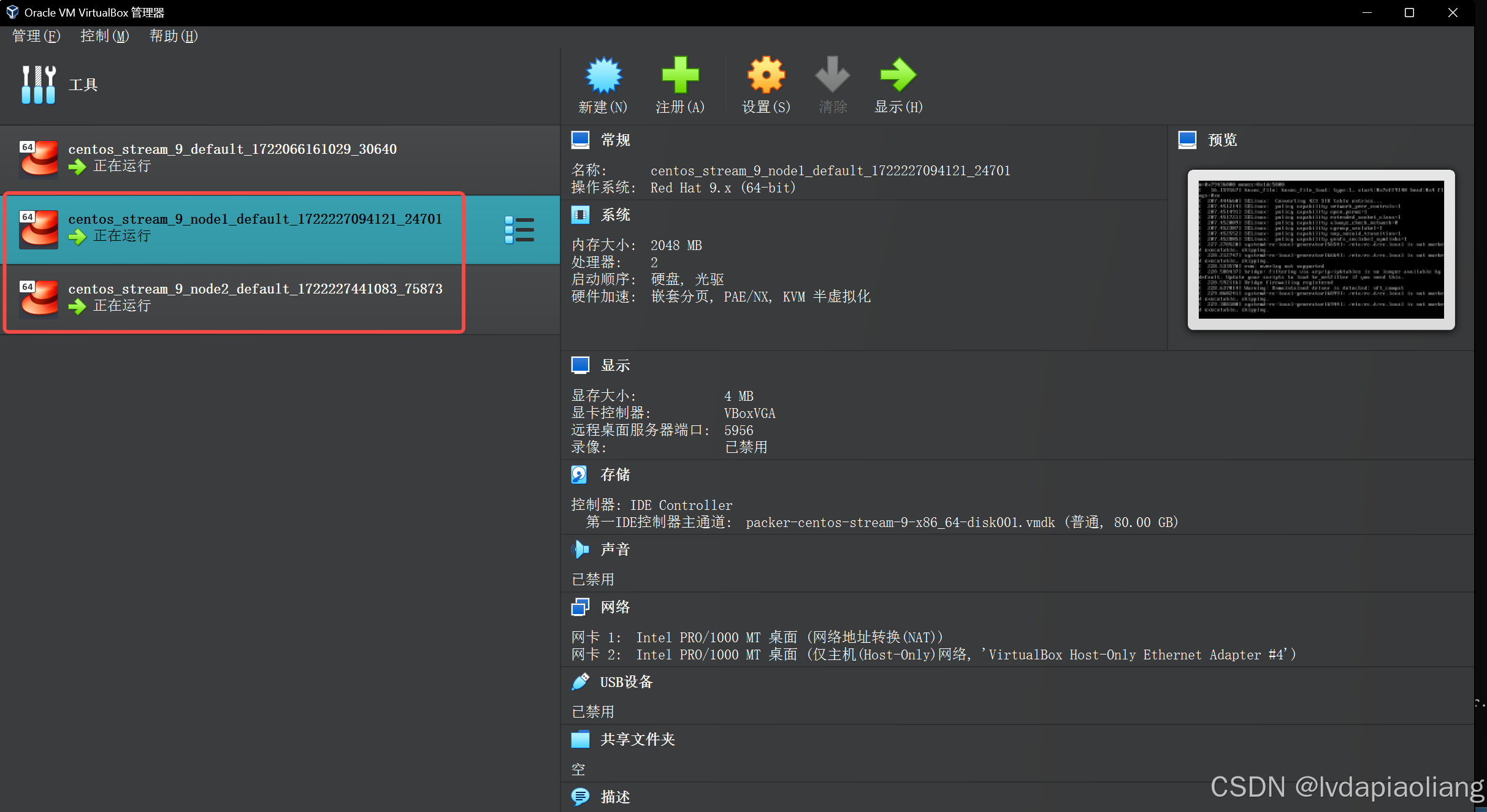
Task: Click the acceleration value 嵌套分页, PAE/NX, KVM 半虚拟化
Action: [x=760, y=297]
